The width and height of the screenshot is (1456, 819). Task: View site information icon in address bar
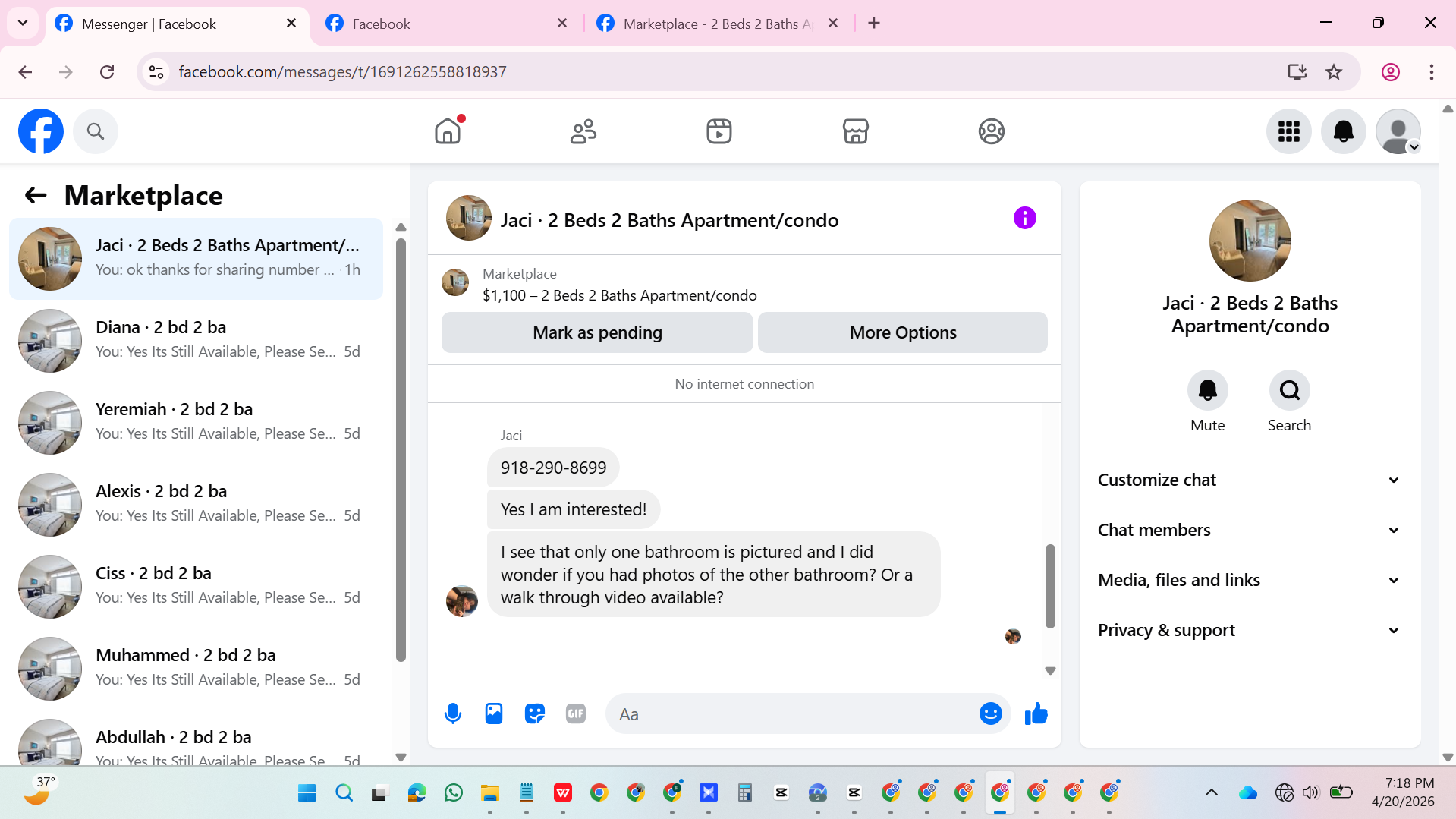click(156, 72)
